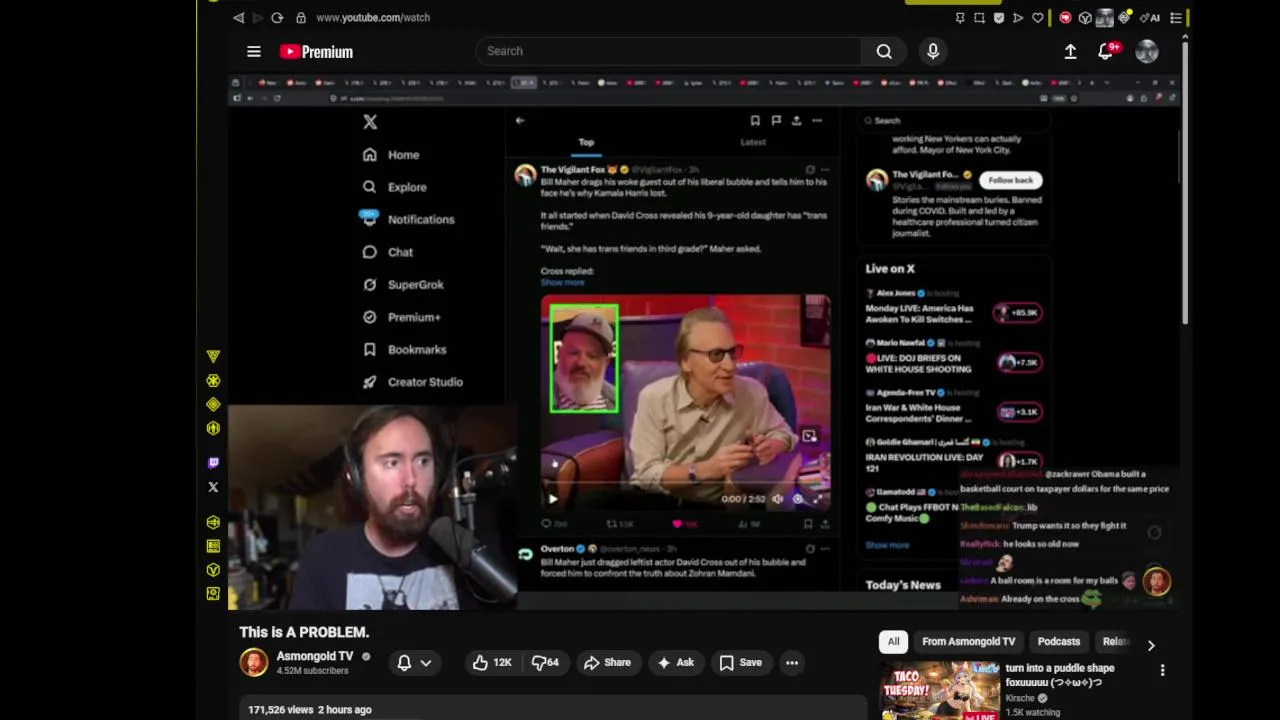The width and height of the screenshot is (1280, 720).
Task: Click the back arrow in X feed
Action: (520, 120)
